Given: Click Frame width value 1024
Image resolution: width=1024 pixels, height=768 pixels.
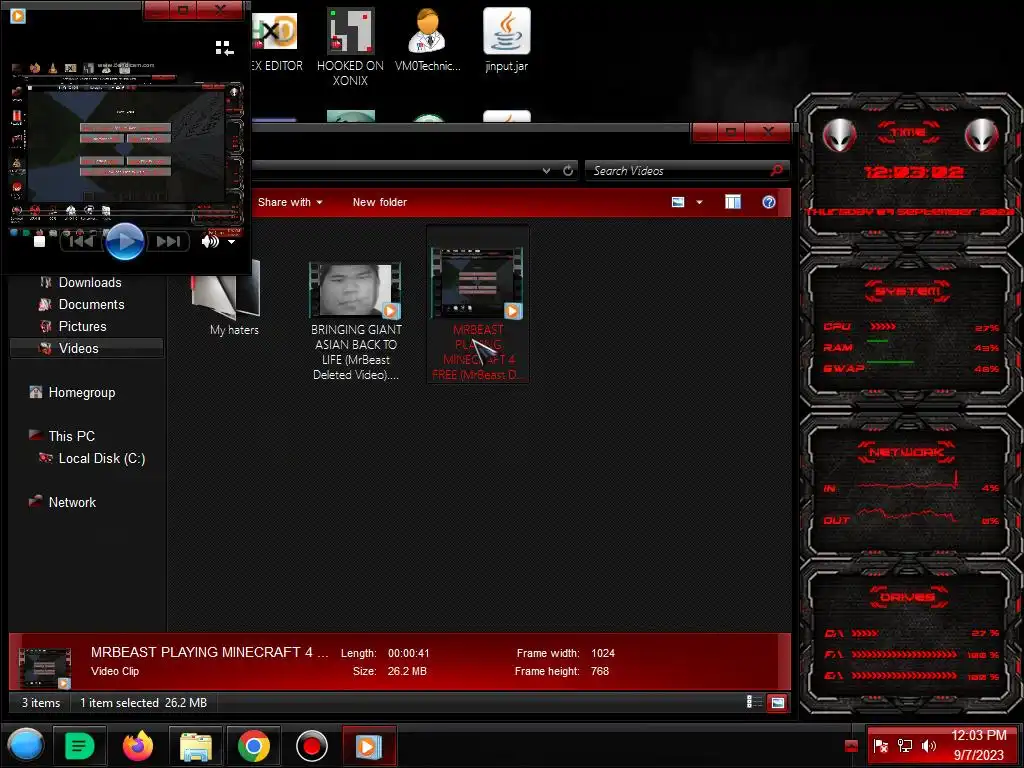Looking at the screenshot, I should coord(603,653).
